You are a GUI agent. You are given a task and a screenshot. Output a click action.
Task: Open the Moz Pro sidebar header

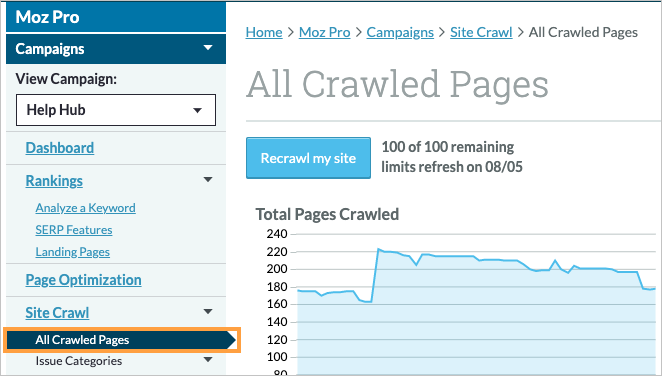(116, 17)
